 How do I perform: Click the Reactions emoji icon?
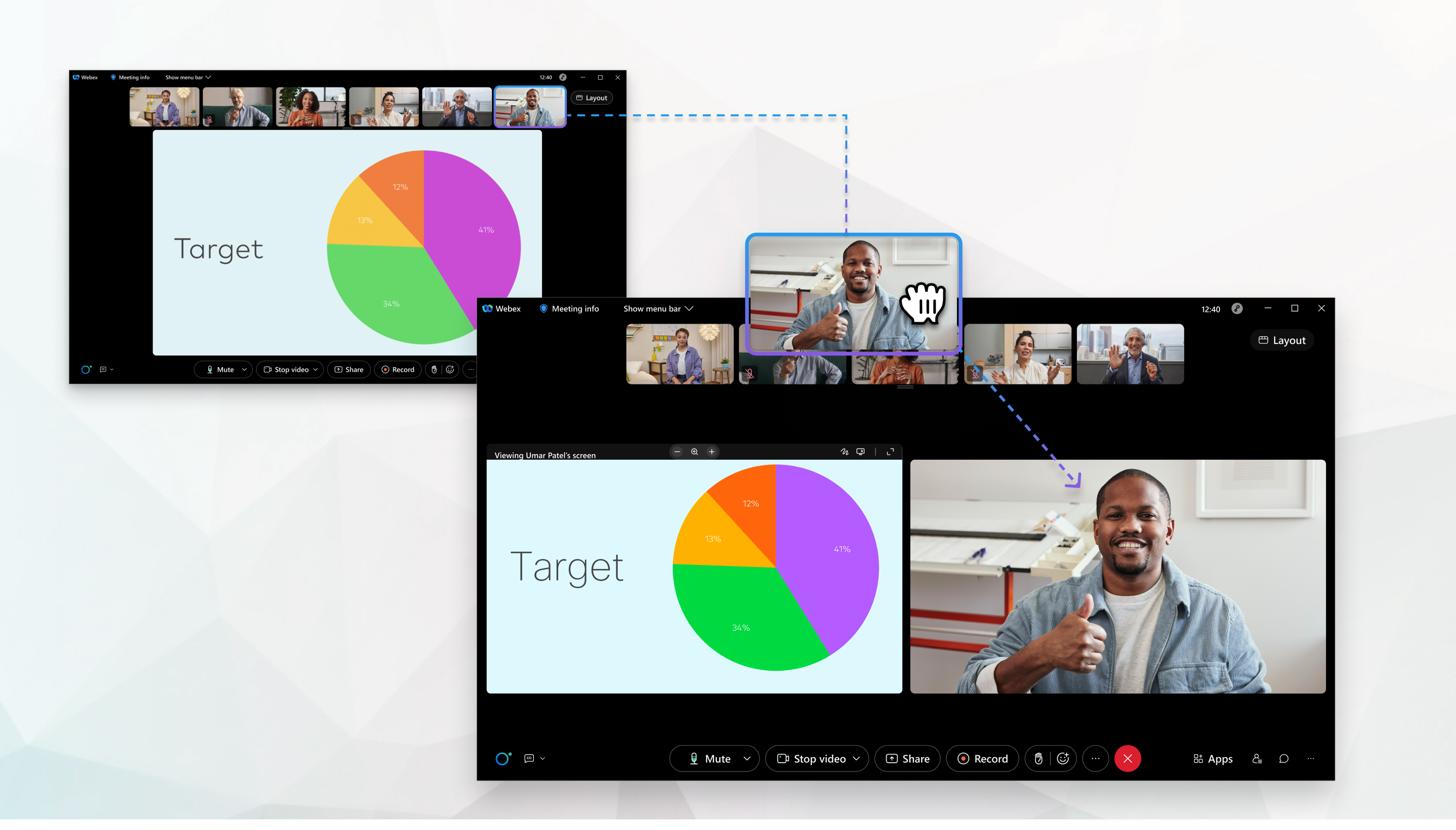pyautogui.click(x=1063, y=758)
